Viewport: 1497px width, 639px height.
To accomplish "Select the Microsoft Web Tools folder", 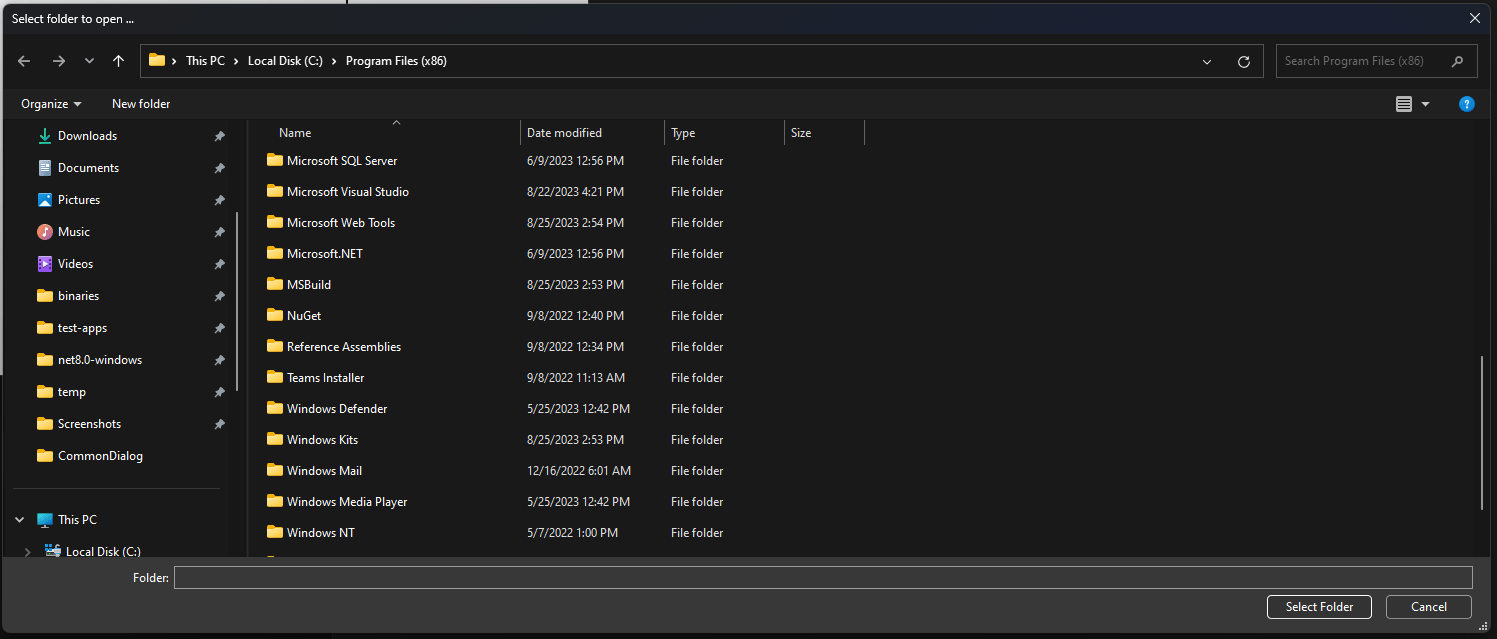I will [x=341, y=223].
